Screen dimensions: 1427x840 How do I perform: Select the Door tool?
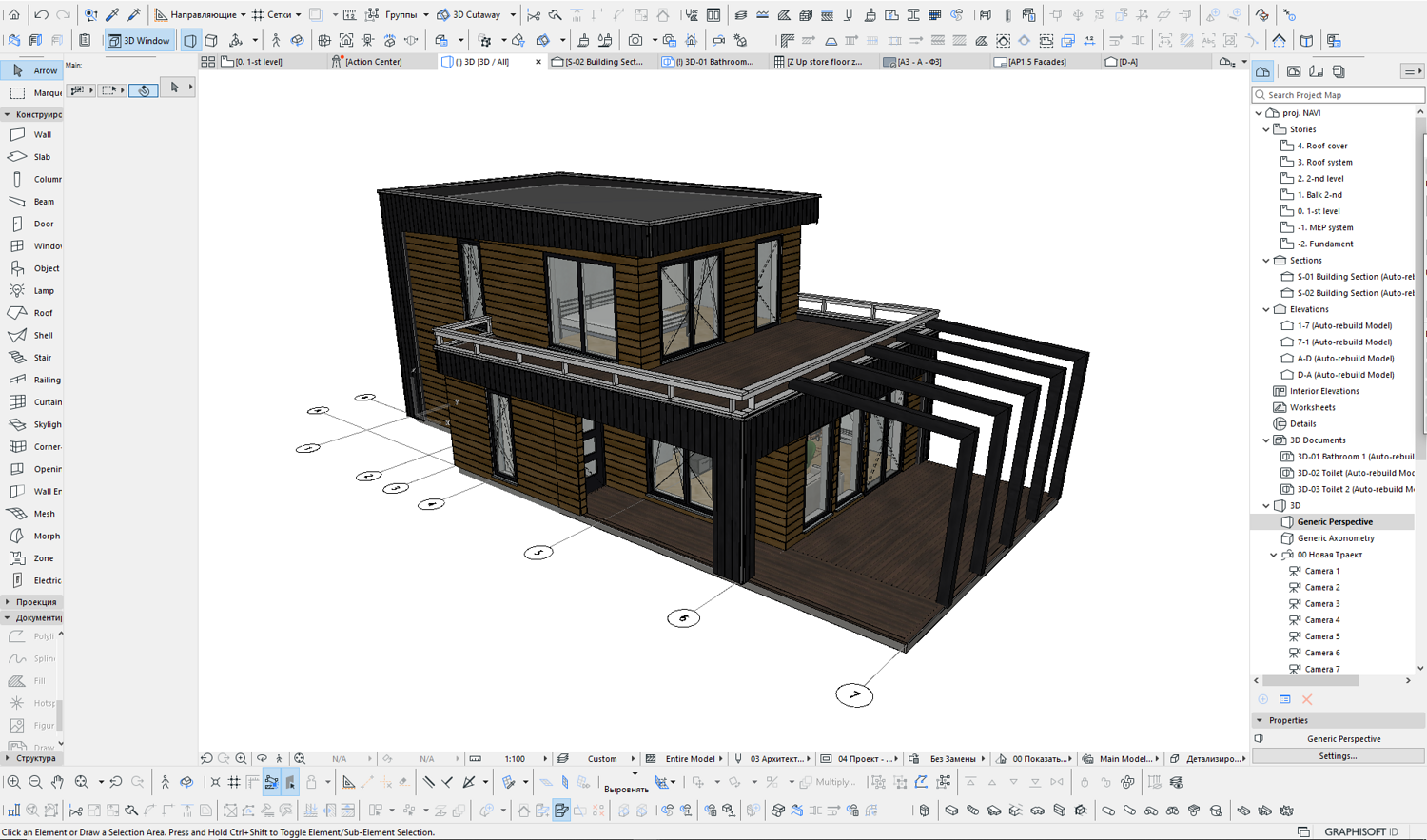(x=31, y=224)
